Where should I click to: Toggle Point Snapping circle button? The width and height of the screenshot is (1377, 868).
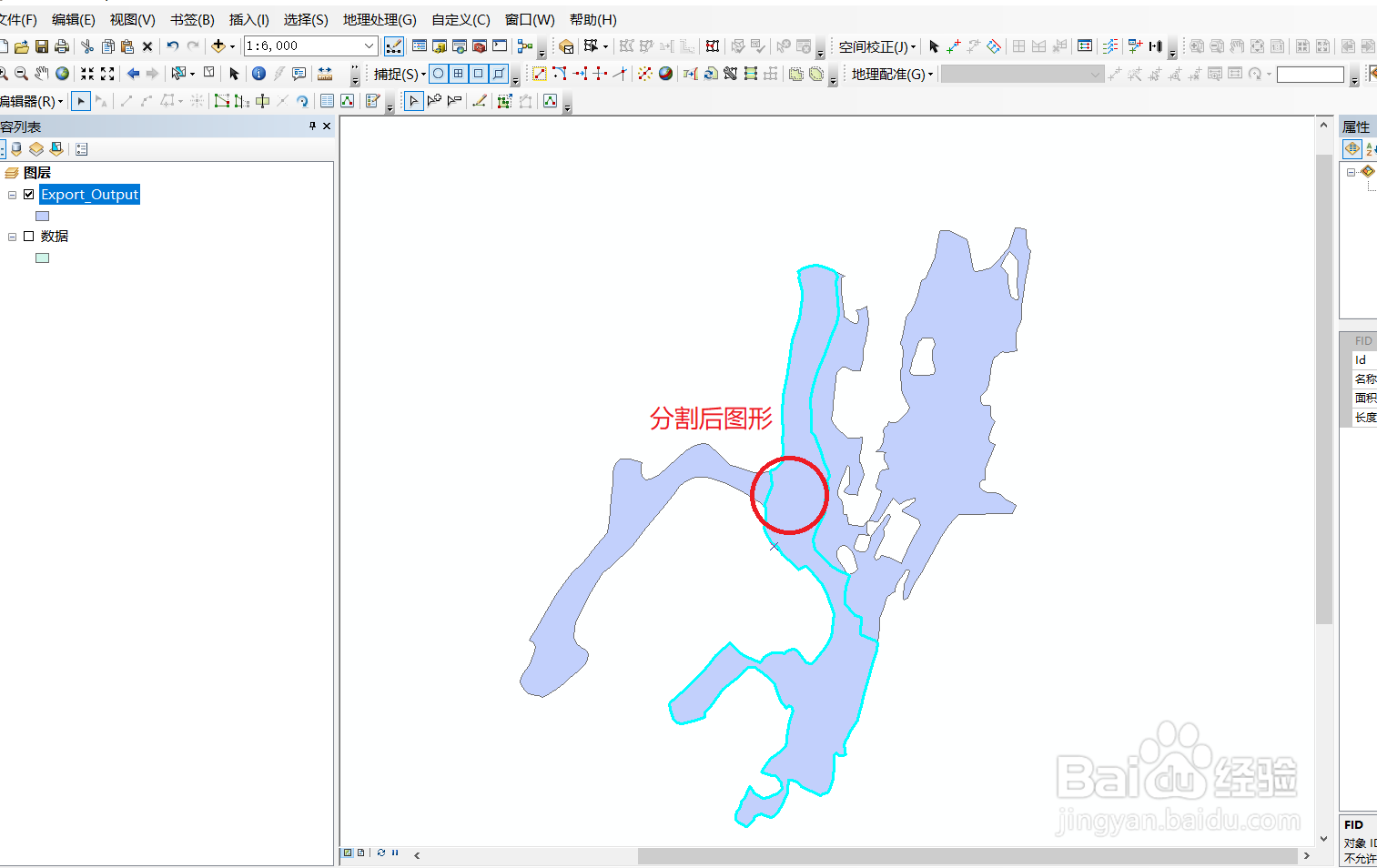coord(439,74)
